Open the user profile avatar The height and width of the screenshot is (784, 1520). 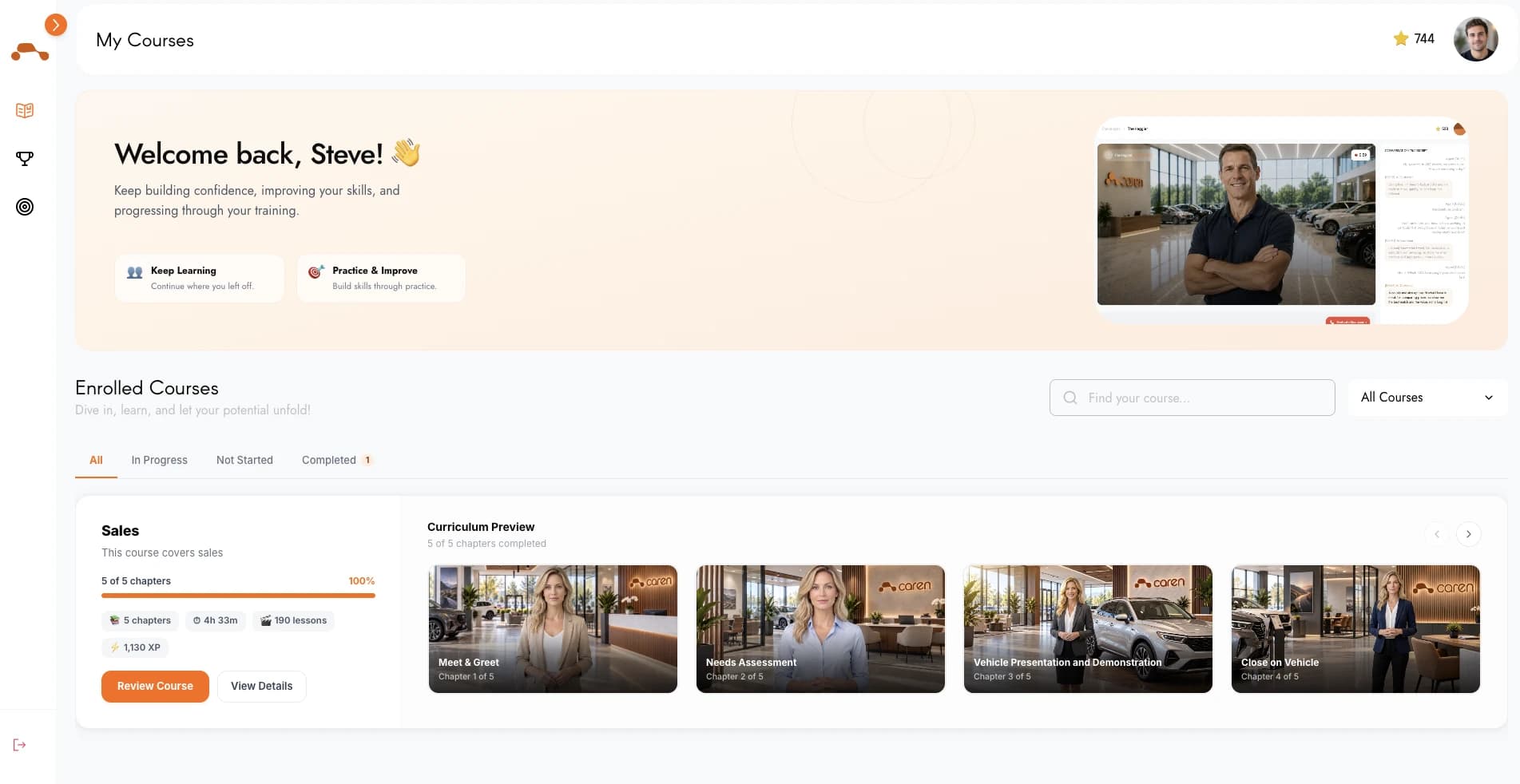pos(1475,39)
